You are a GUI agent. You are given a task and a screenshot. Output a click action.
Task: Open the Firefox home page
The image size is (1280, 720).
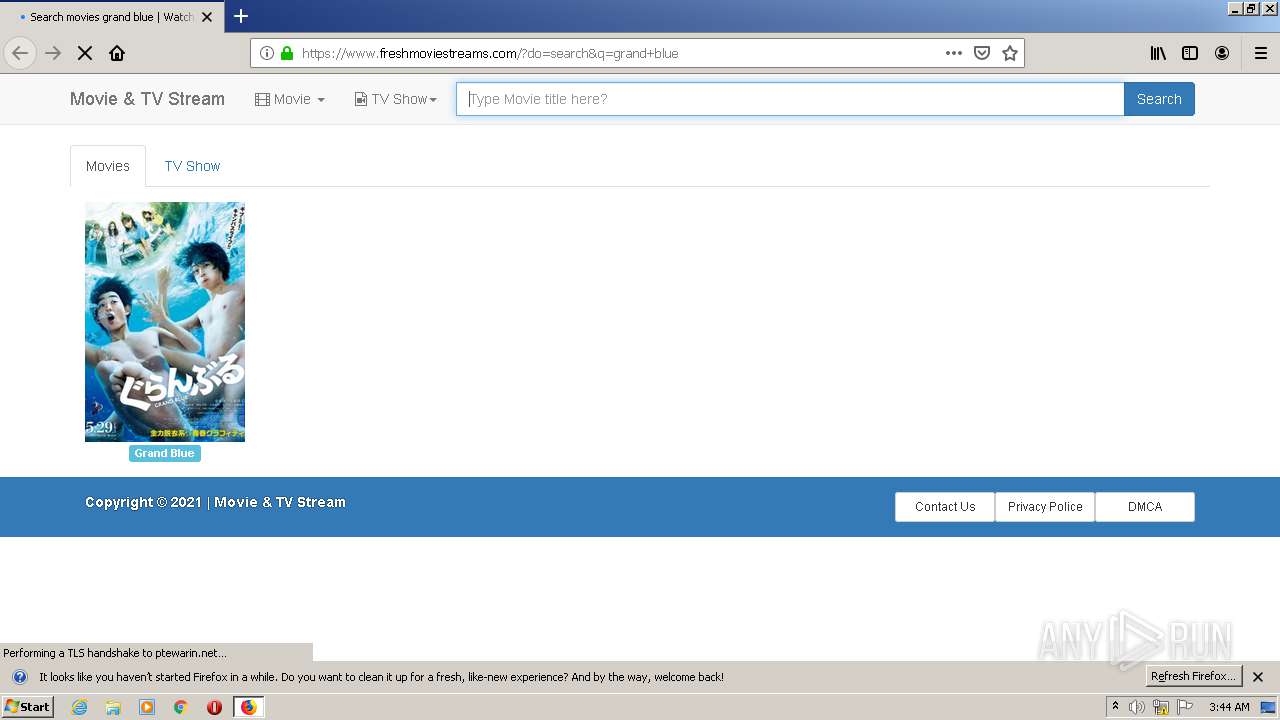pos(117,53)
